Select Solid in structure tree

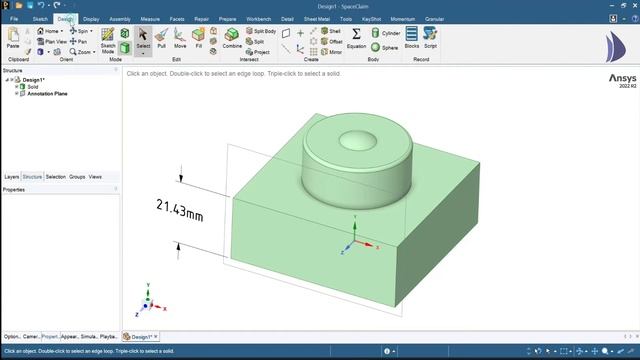pyautogui.click(x=33, y=87)
